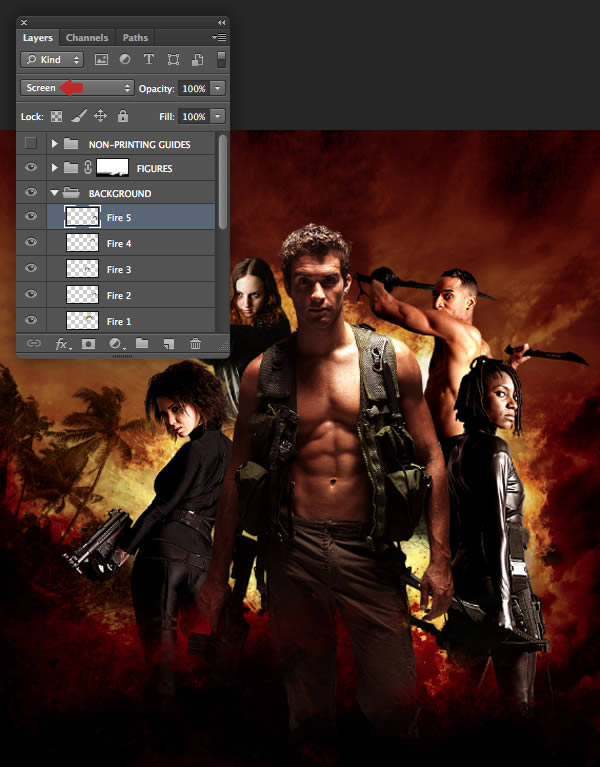
Task: Filter layers by adjustment layer icon
Action: pos(125,60)
